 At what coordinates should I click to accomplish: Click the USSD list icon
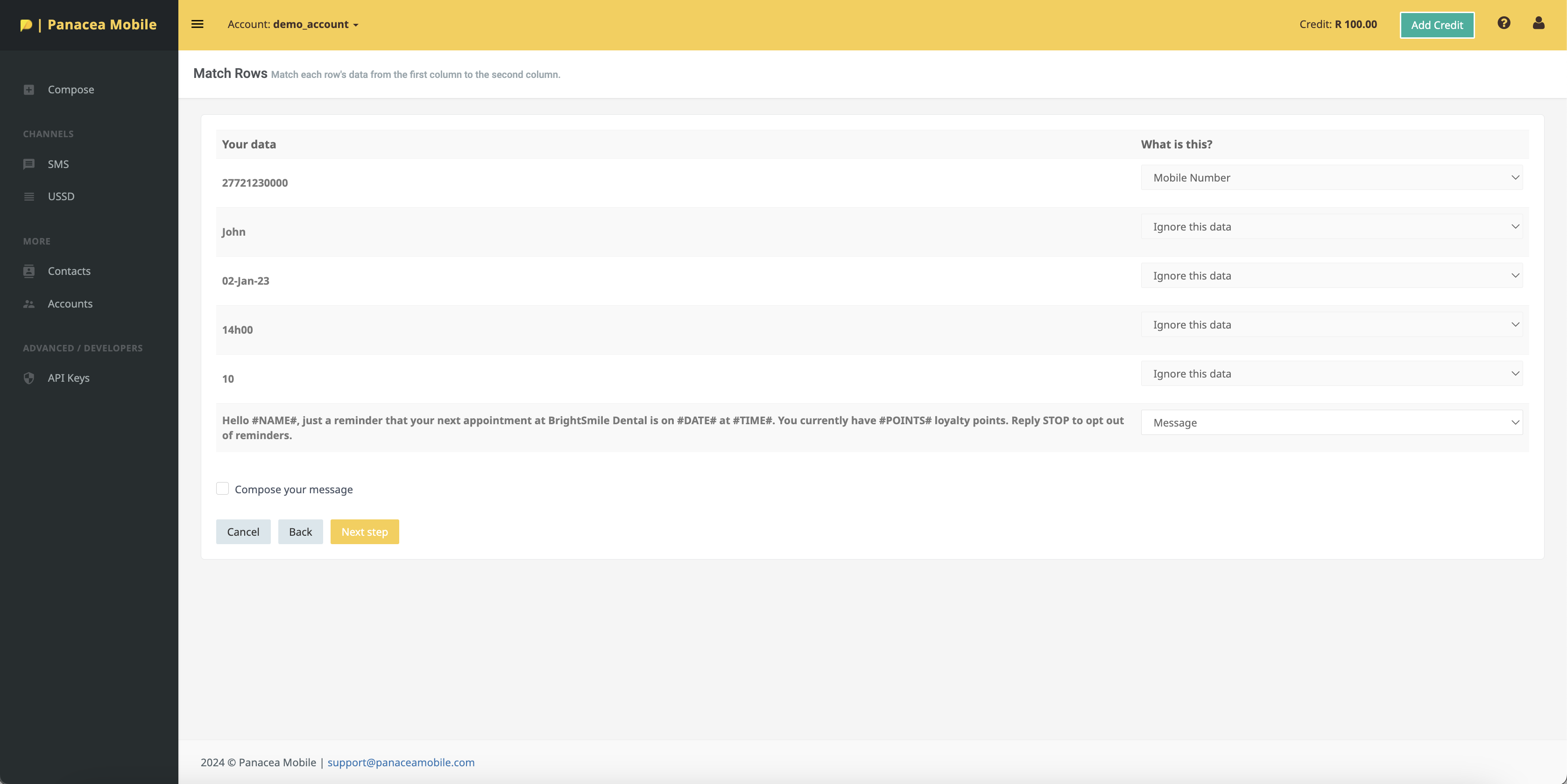click(28, 196)
